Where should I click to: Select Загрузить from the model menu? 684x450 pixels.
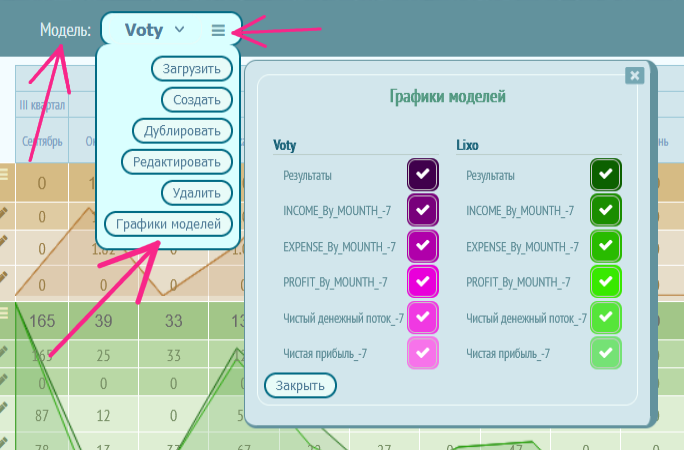[193, 68]
